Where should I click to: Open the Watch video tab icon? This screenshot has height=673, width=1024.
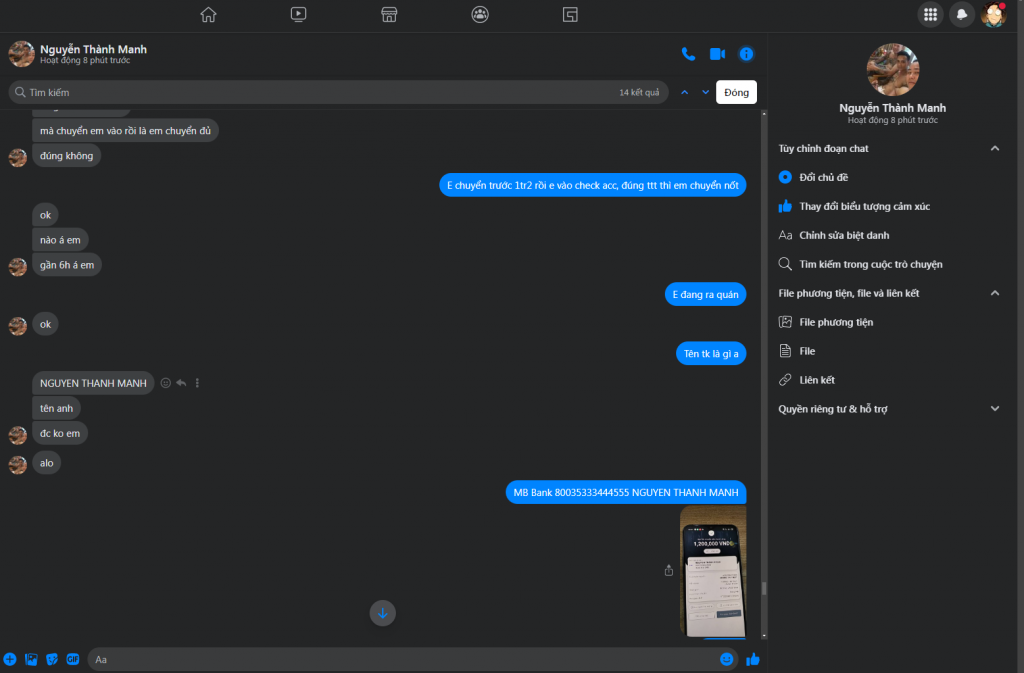[x=299, y=14]
